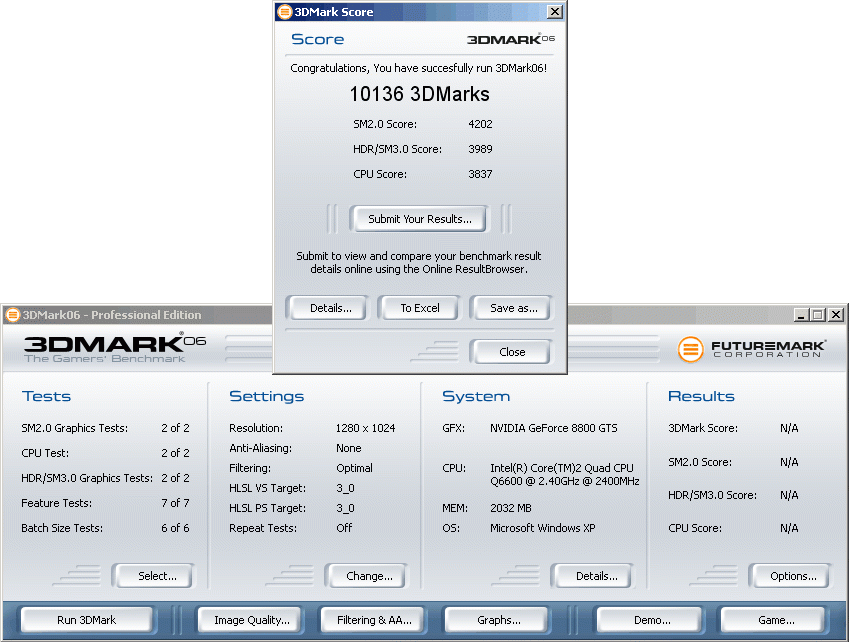Click CPU Score value 3837
Screen dimensions: 849x642
(480, 174)
